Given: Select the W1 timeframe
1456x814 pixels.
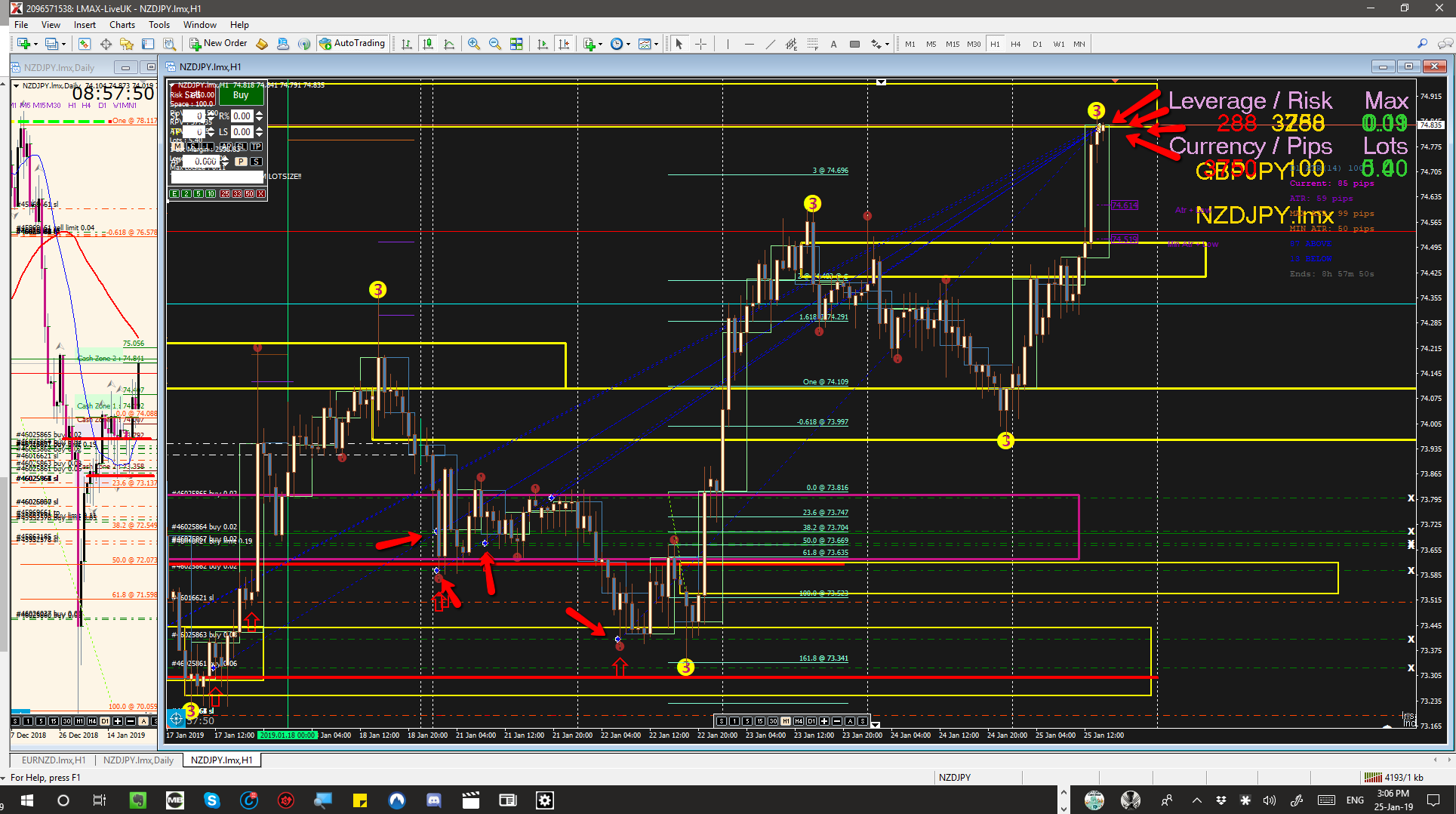Looking at the screenshot, I should pyautogui.click(x=1059, y=44).
